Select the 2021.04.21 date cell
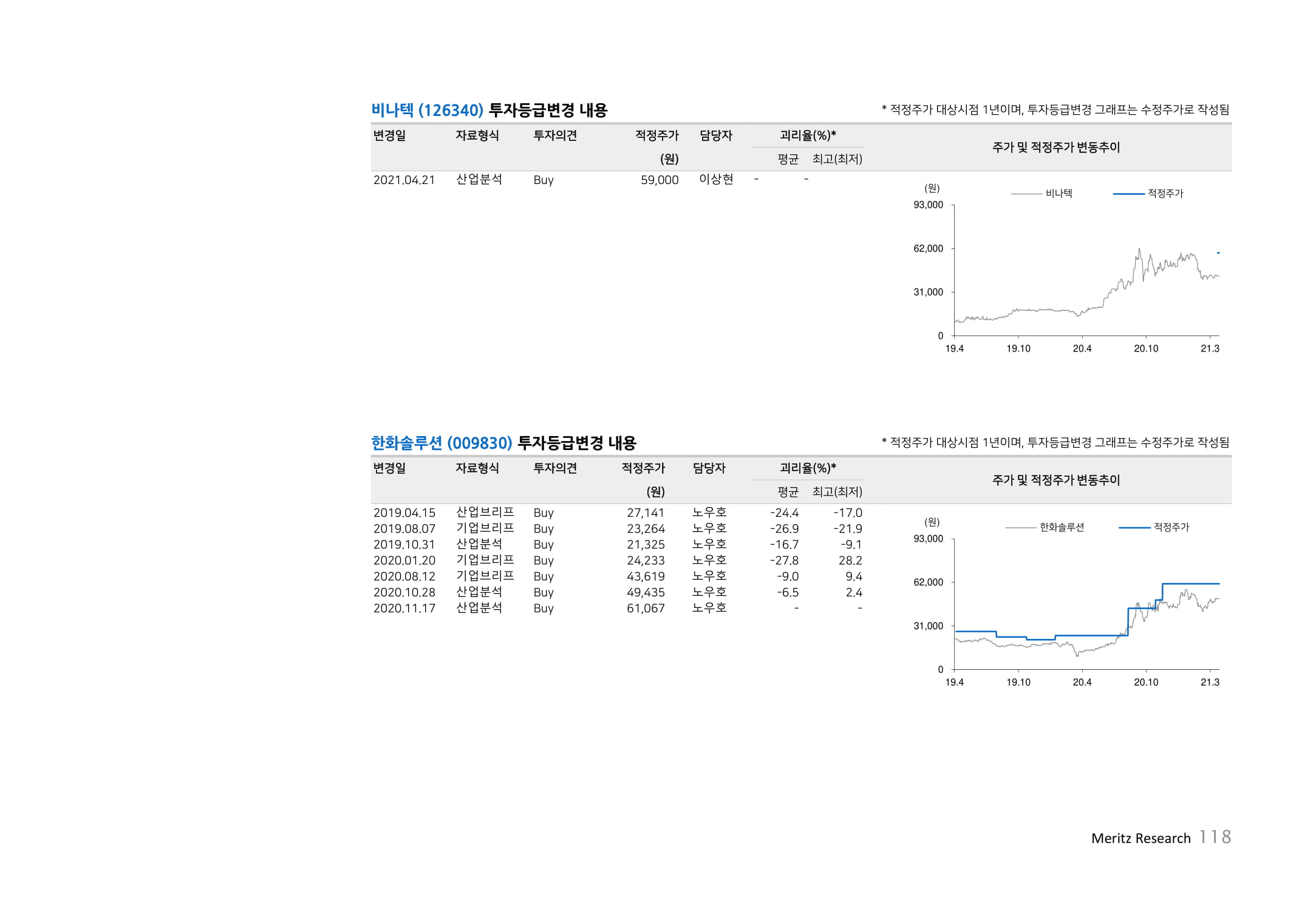This screenshot has width=1316, height=911. (x=404, y=180)
